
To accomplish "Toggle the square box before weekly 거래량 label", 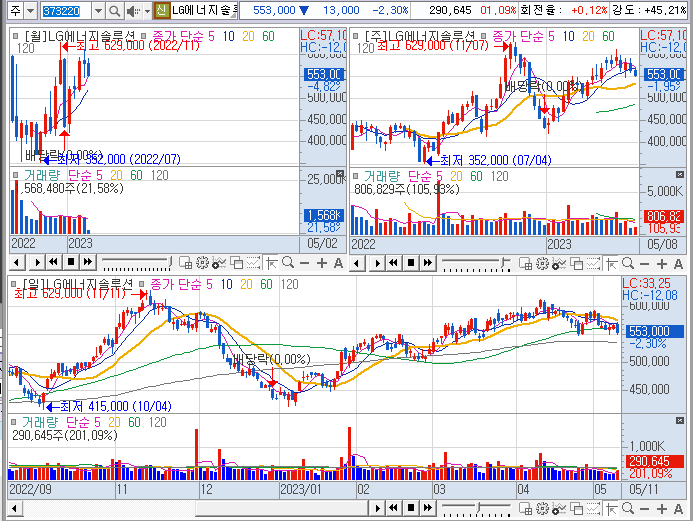I will click(356, 175).
